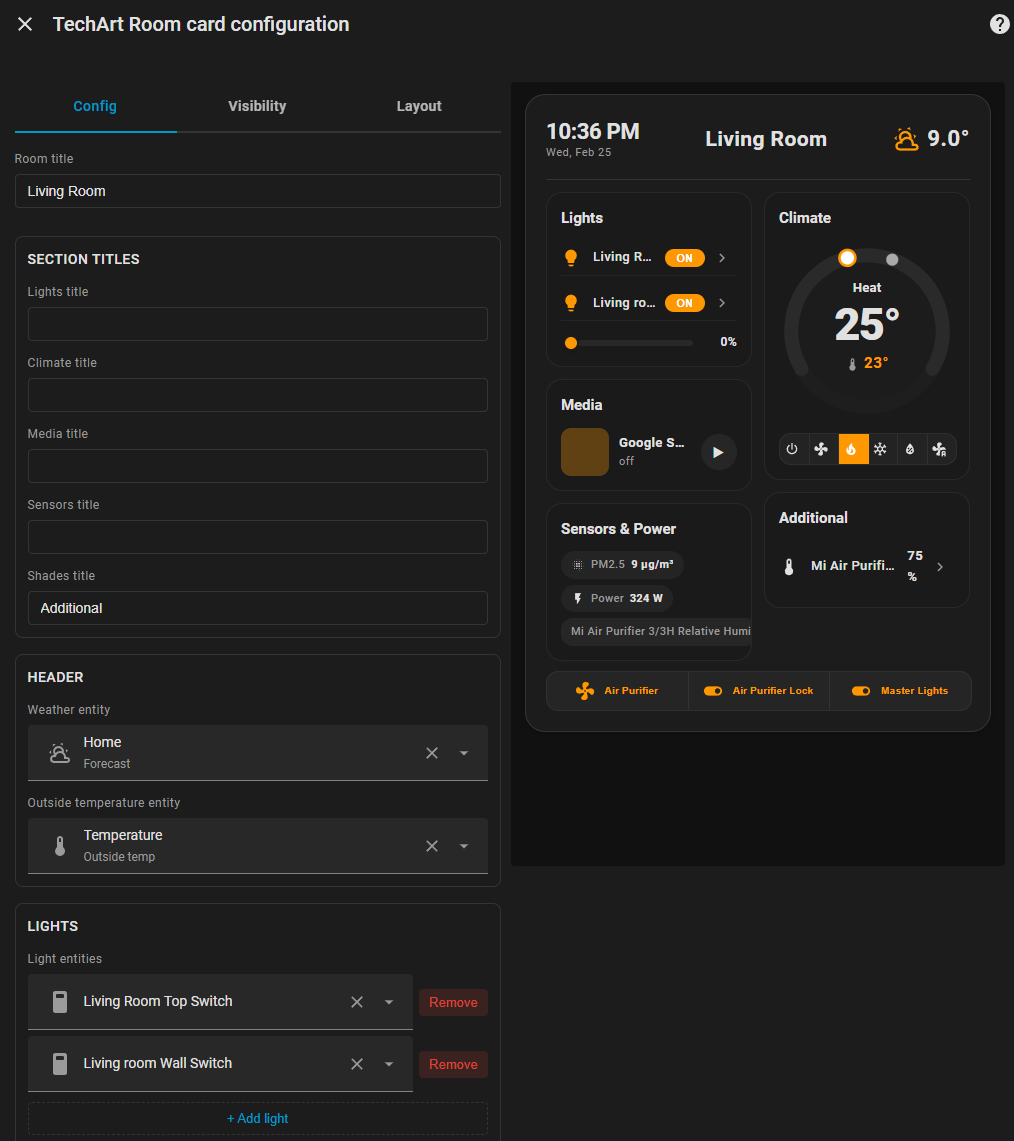This screenshot has width=1014, height=1141.
Task: Remove the Living room Wall Switch light
Action: [x=453, y=1064]
